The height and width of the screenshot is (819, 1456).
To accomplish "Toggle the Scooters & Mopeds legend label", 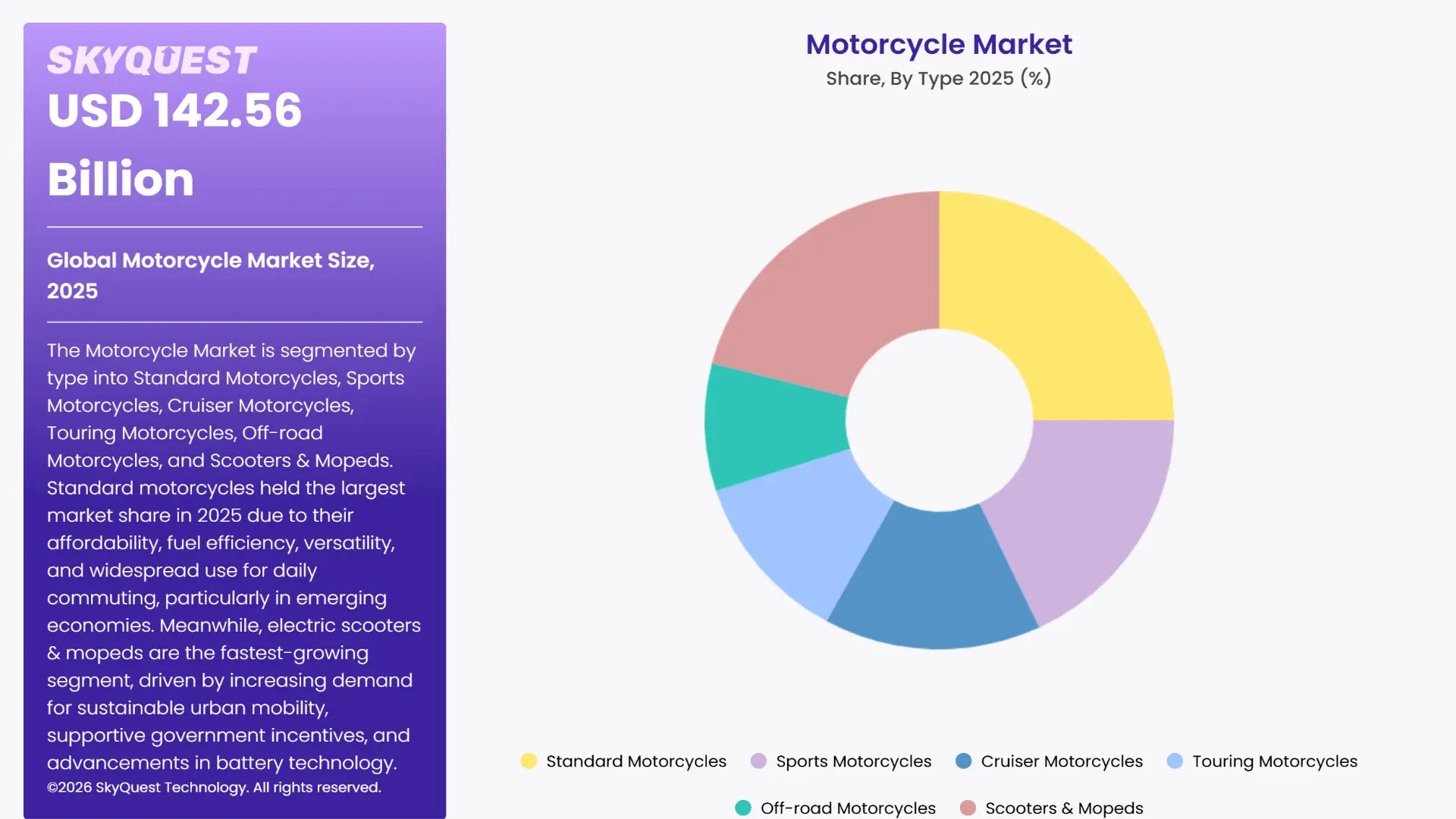I will pos(1064,808).
